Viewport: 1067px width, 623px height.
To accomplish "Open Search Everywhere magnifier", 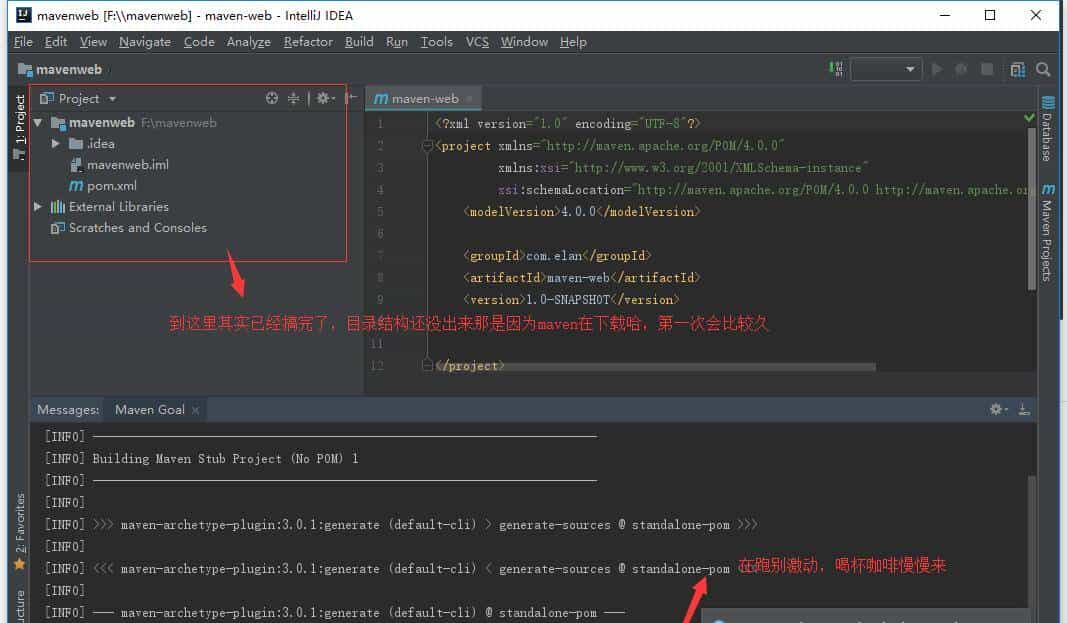I will point(1043,68).
